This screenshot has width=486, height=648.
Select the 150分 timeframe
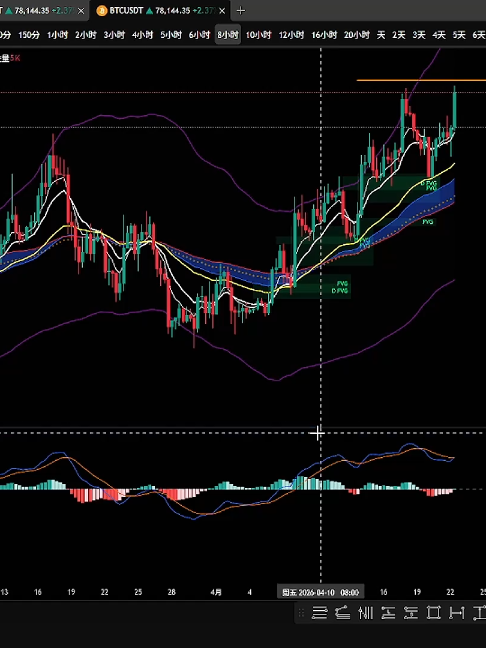[x=29, y=35]
